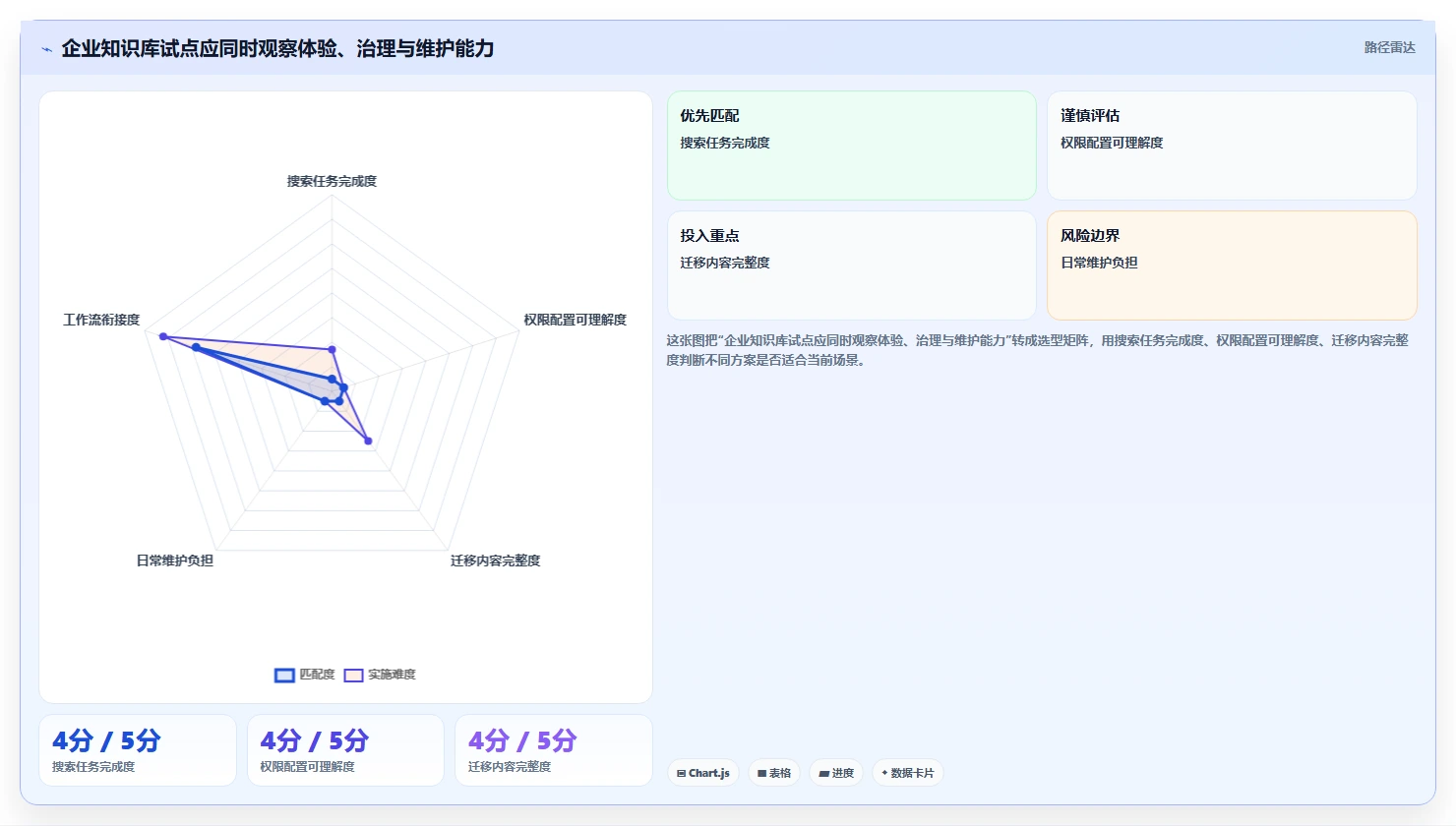
Task: Click the 搜索任务完成度 radar axis label
Action: (332, 181)
